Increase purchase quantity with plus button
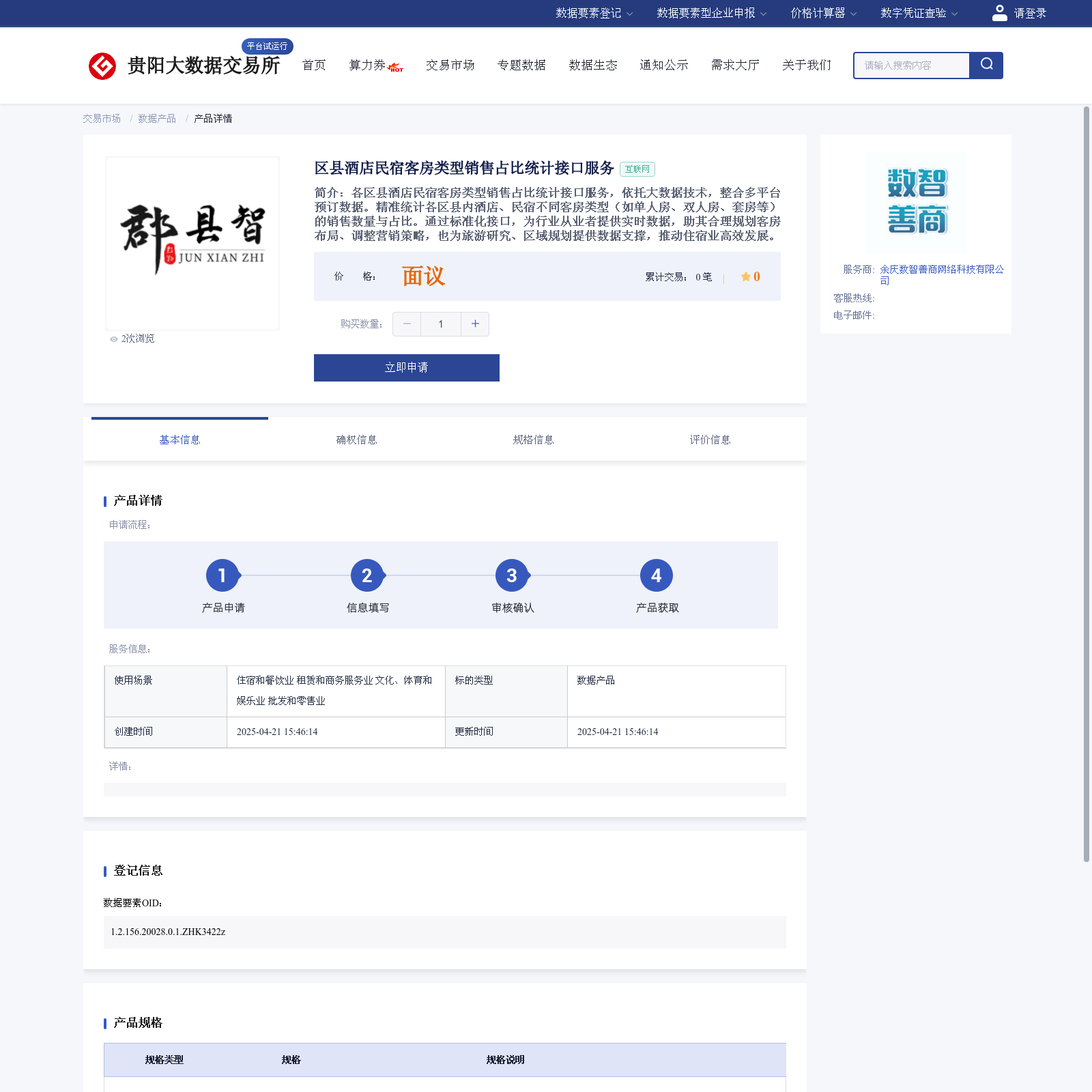Image resolution: width=1092 pixels, height=1092 pixels. coord(475,324)
